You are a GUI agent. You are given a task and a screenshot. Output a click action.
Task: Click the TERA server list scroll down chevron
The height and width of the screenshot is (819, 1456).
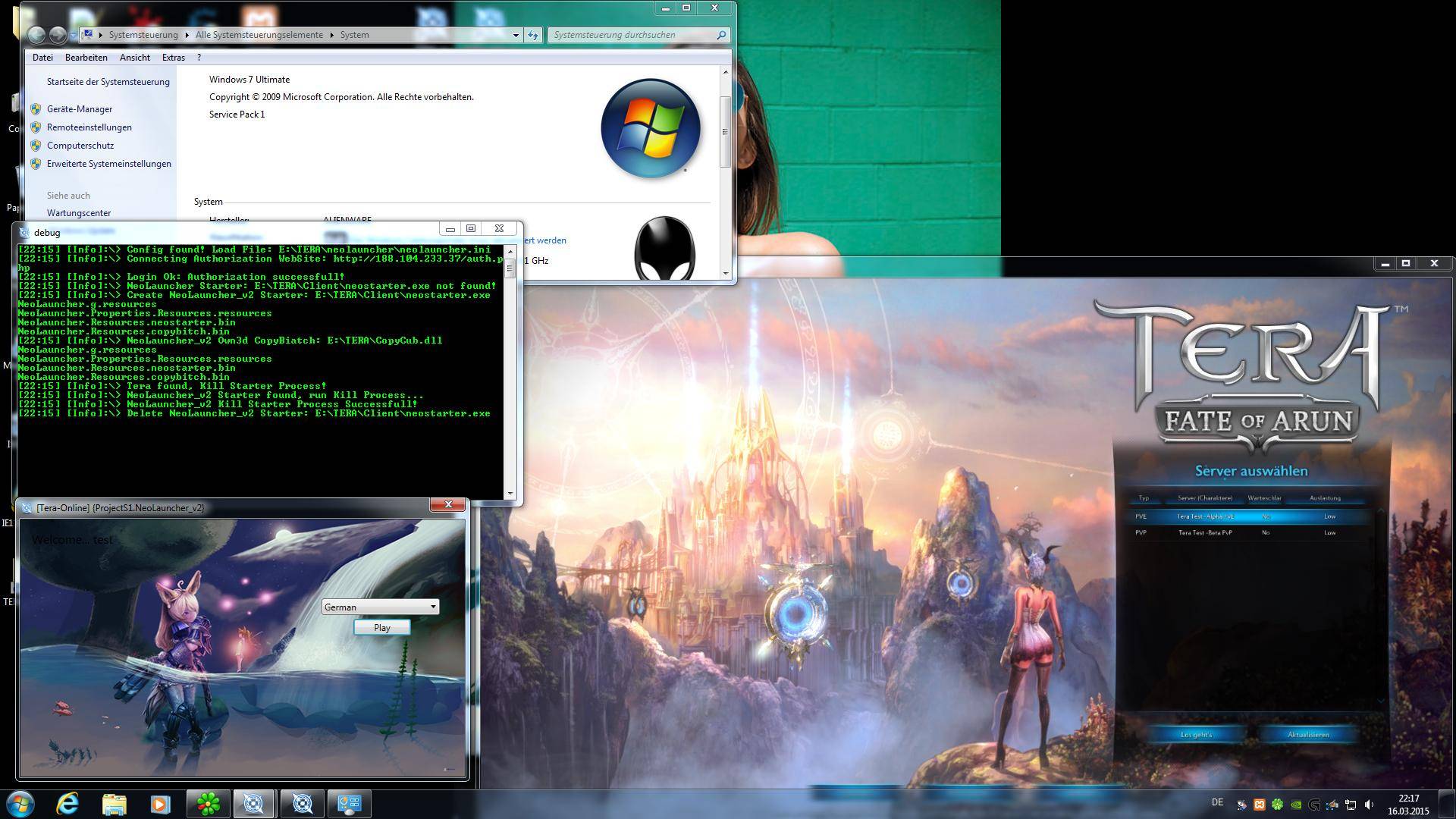coord(1381,701)
